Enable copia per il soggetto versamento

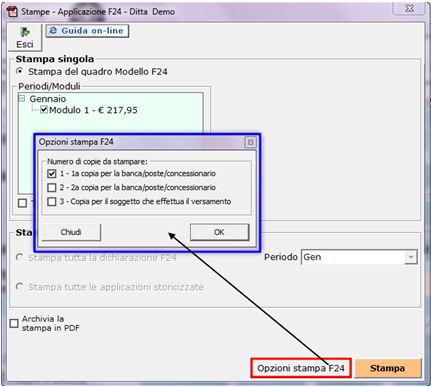[52, 202]
